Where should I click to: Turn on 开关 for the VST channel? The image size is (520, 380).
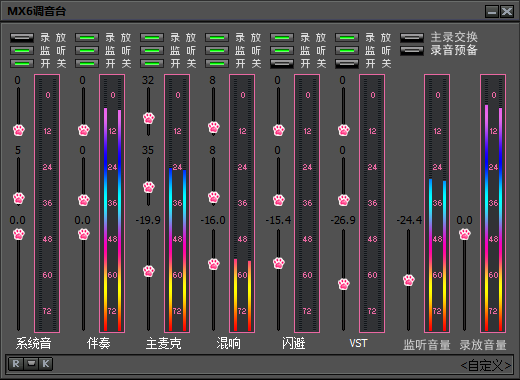tap(347, 63)
